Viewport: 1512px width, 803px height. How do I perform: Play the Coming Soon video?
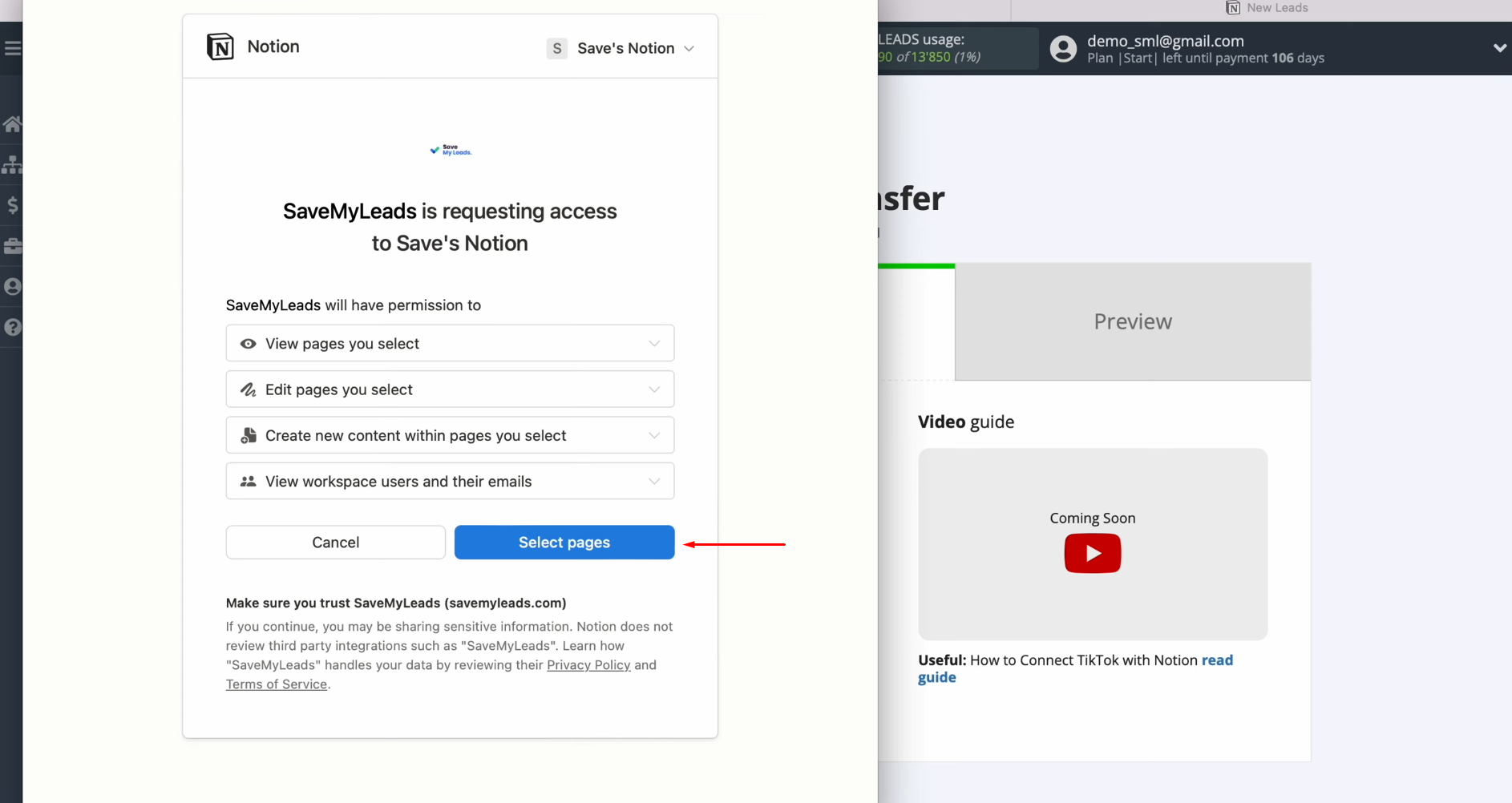coord(1093,554)
